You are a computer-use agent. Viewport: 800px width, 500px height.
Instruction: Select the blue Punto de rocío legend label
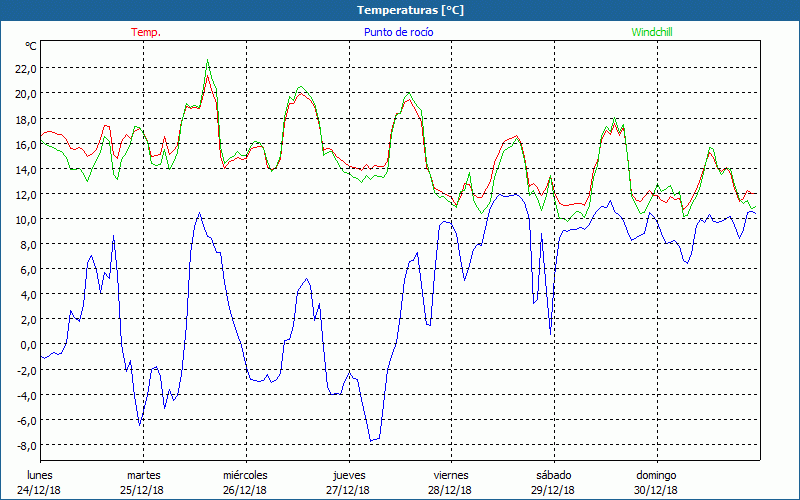click(398, 32)
